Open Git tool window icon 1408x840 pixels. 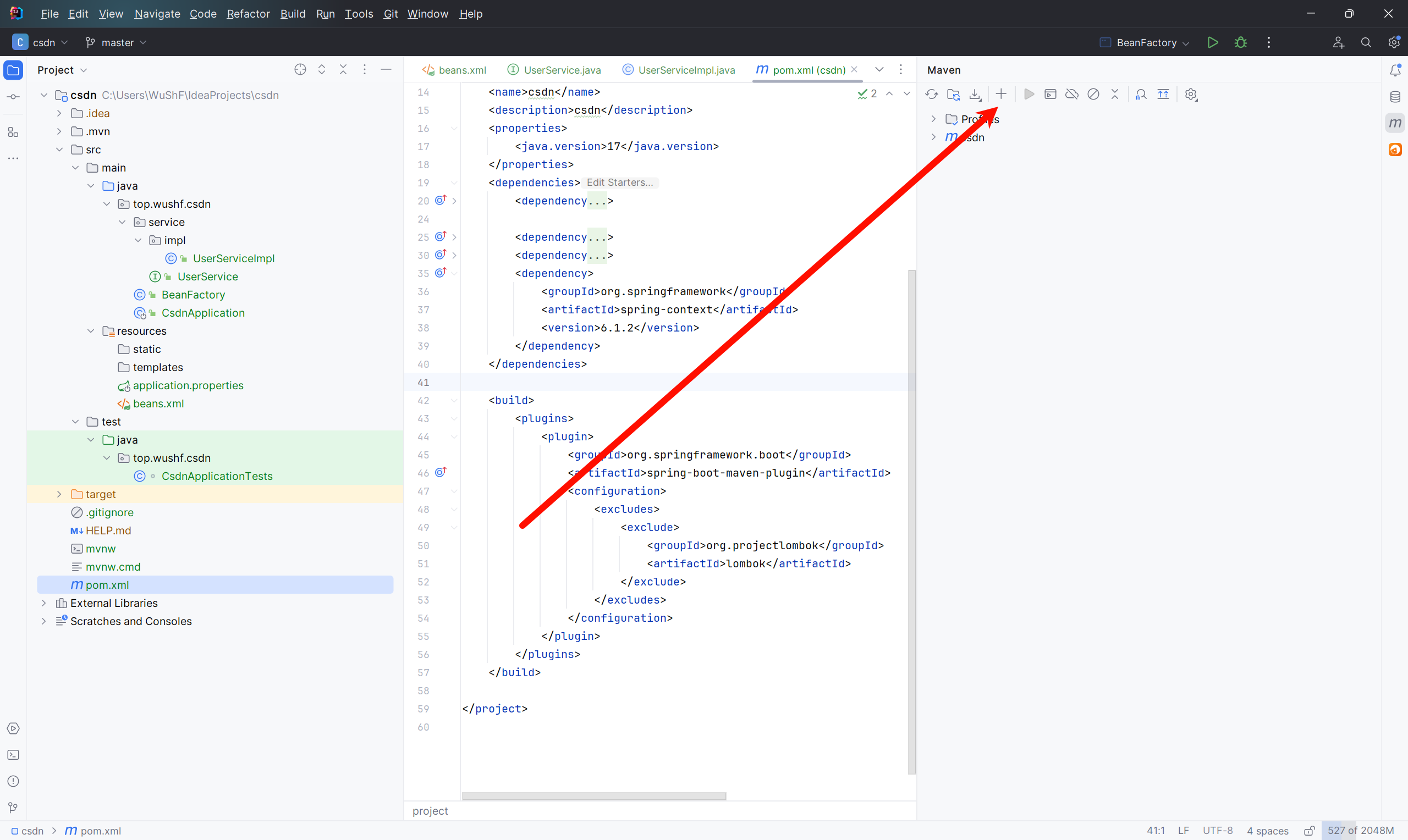click(x=14, y=808)
